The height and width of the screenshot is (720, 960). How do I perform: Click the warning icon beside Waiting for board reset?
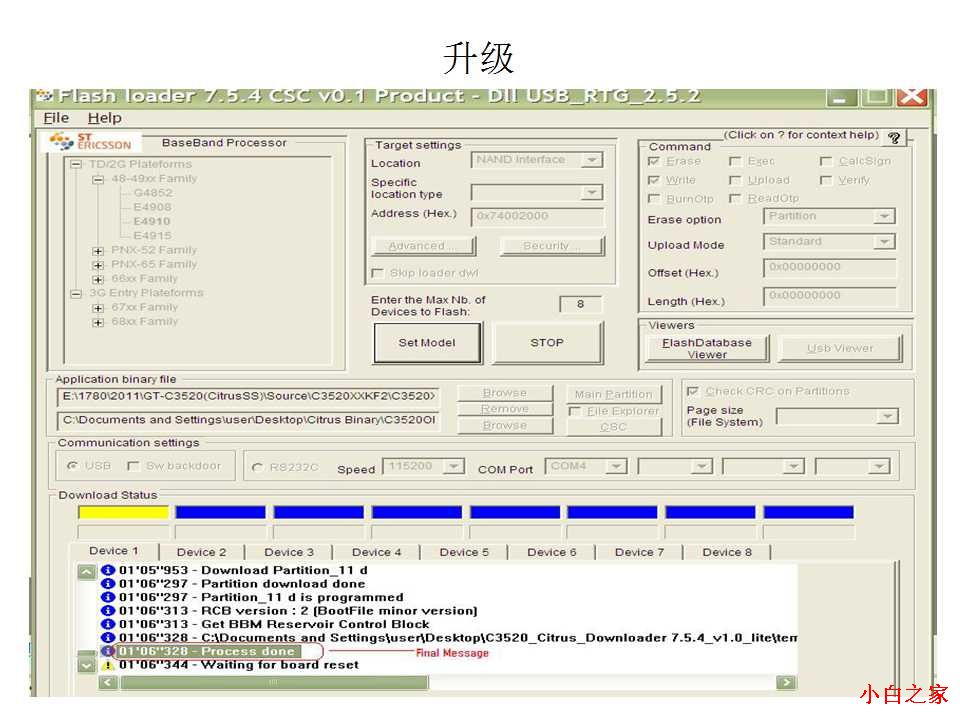(x=108, y=666)
